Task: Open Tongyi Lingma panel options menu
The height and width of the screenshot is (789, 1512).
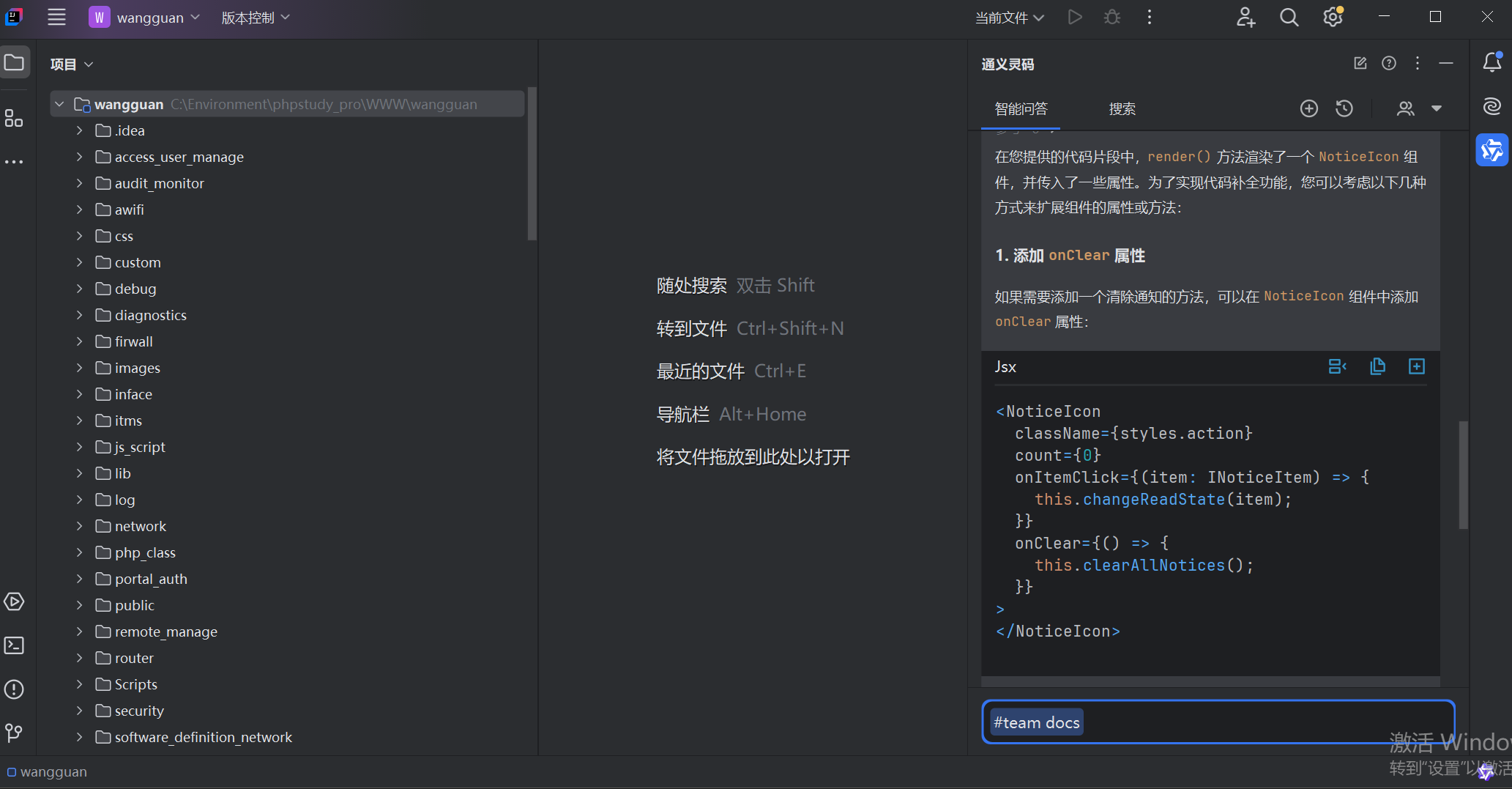Action: click(1418, 64)
